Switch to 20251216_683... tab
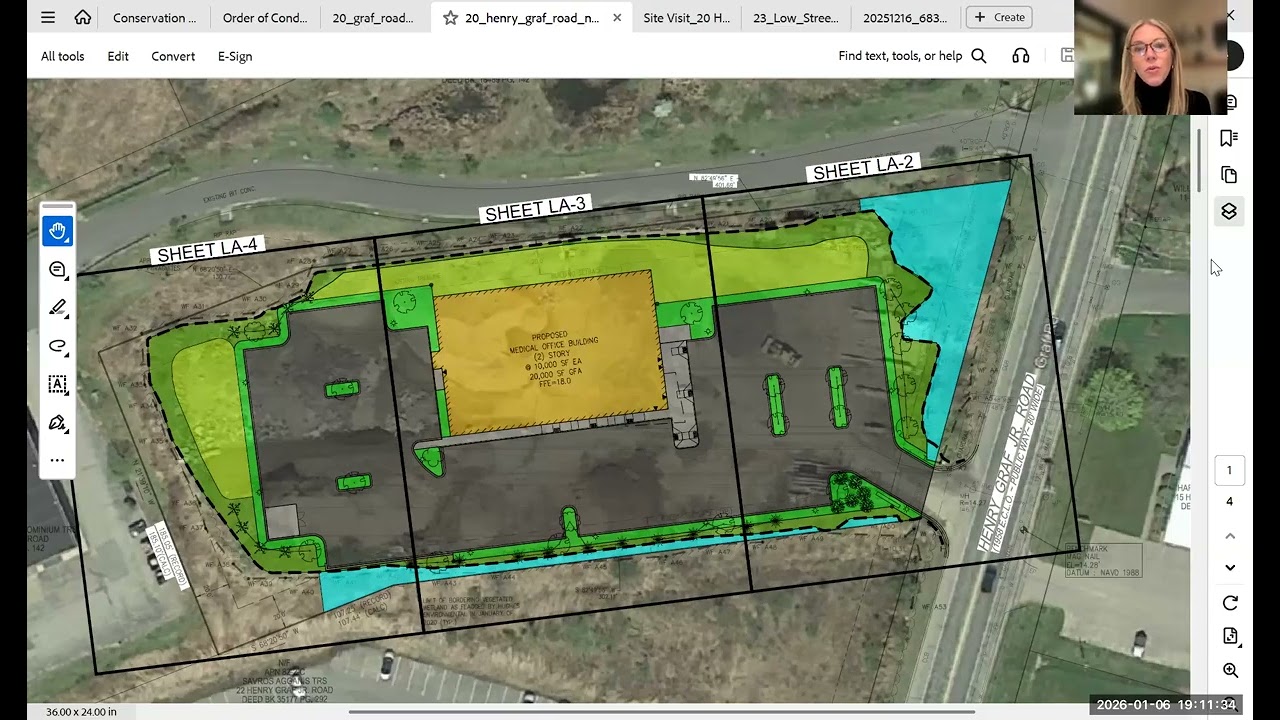Image resolution: width=1280 pixels, height=720 pixels. click(x=905, y=17)
